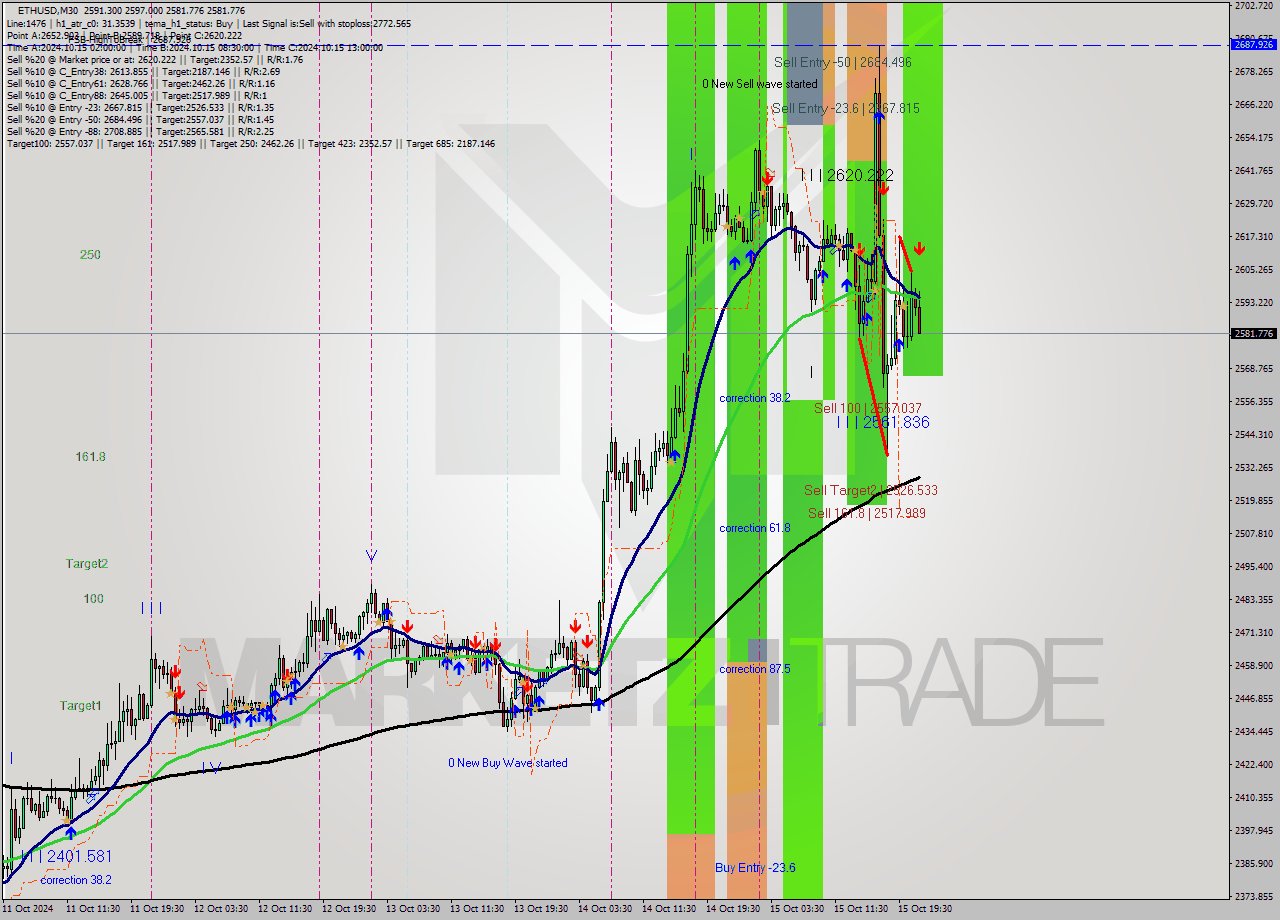This screenshot has height=920, width=1280.
Task: Click the '14 Oct 03:30' time label
Action: pos(604,909)
